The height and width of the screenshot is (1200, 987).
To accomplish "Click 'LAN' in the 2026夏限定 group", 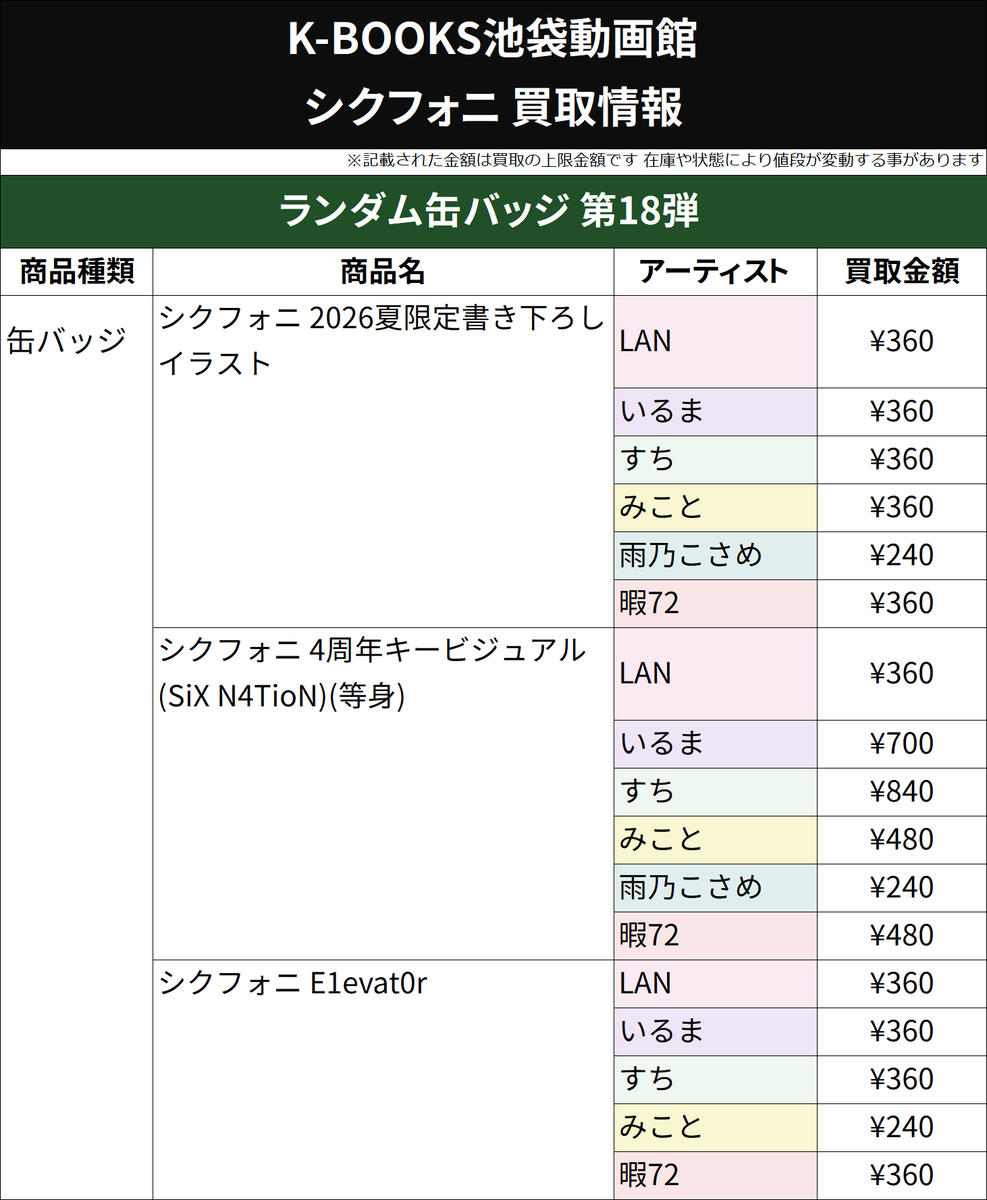I will tap(715, 341).
